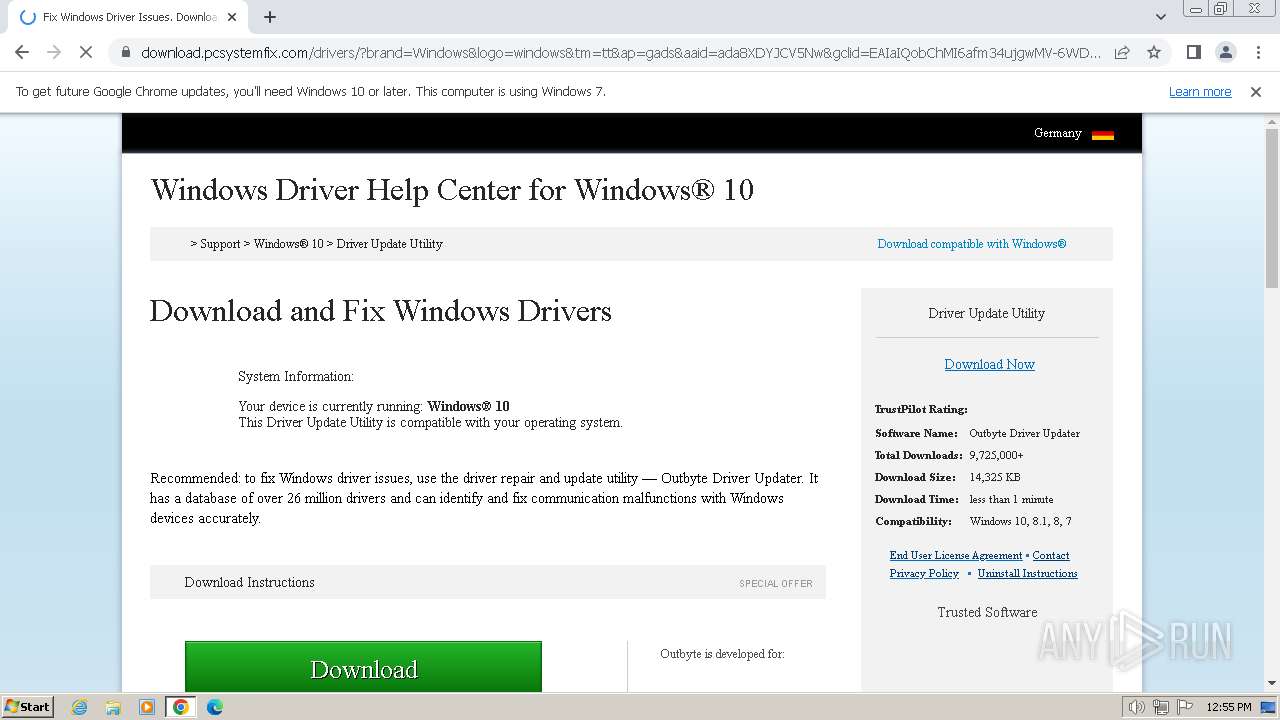Bookmark this tab with the star
Image resolution: width=1280 pixels, height=720 pixels.
pos(1154,52)
